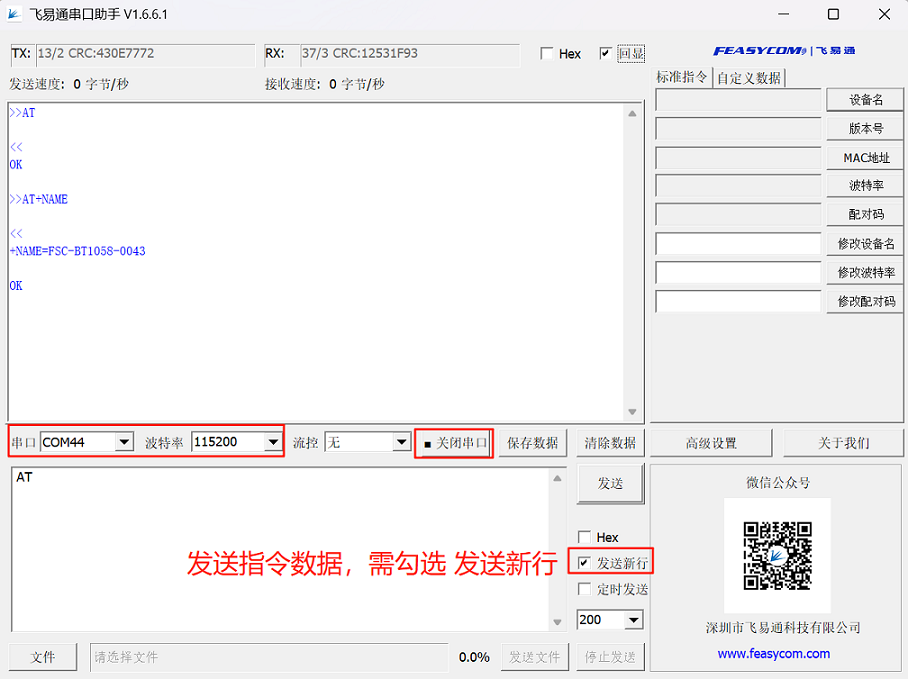Switch to the 标准指令 tab
The width and height of the screenshot is (908, 679).
682,77
